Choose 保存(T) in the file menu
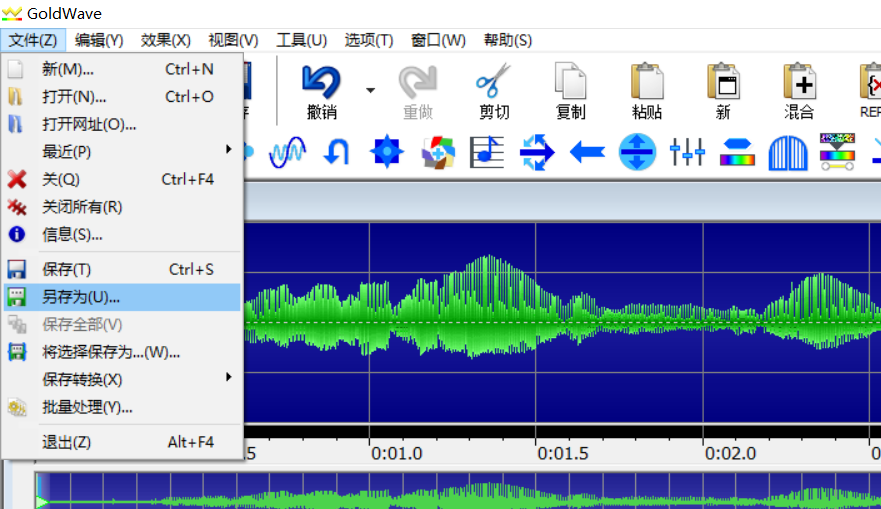Viewport: 881px width, 509px height. pyautogui.click(x=122, y=270)
